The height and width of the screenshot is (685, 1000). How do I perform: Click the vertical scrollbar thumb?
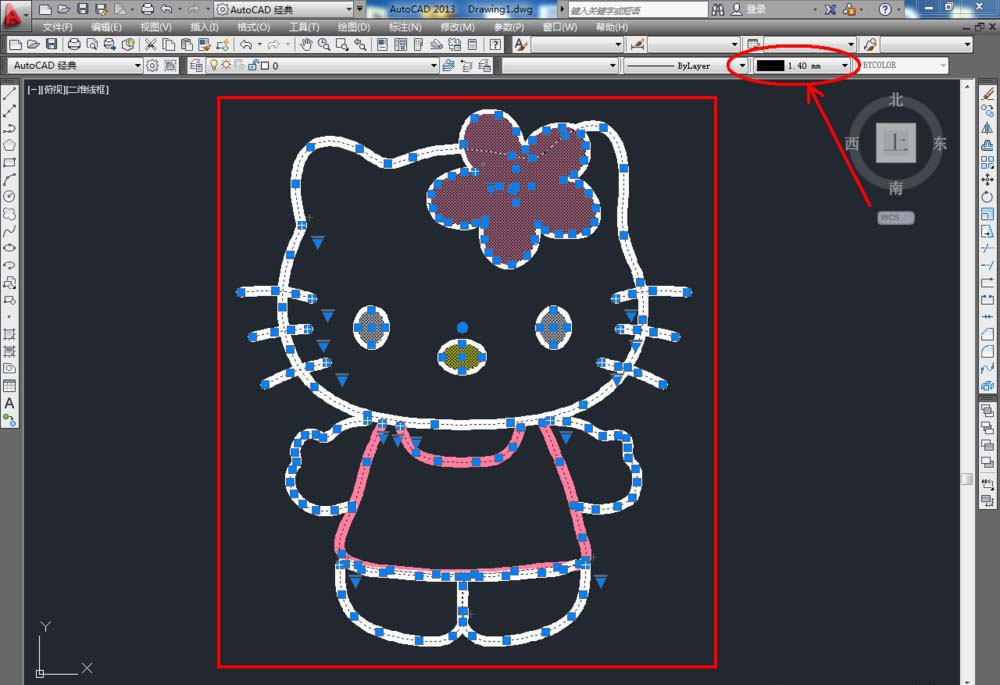pyautogui.click(x=967, y=478)
